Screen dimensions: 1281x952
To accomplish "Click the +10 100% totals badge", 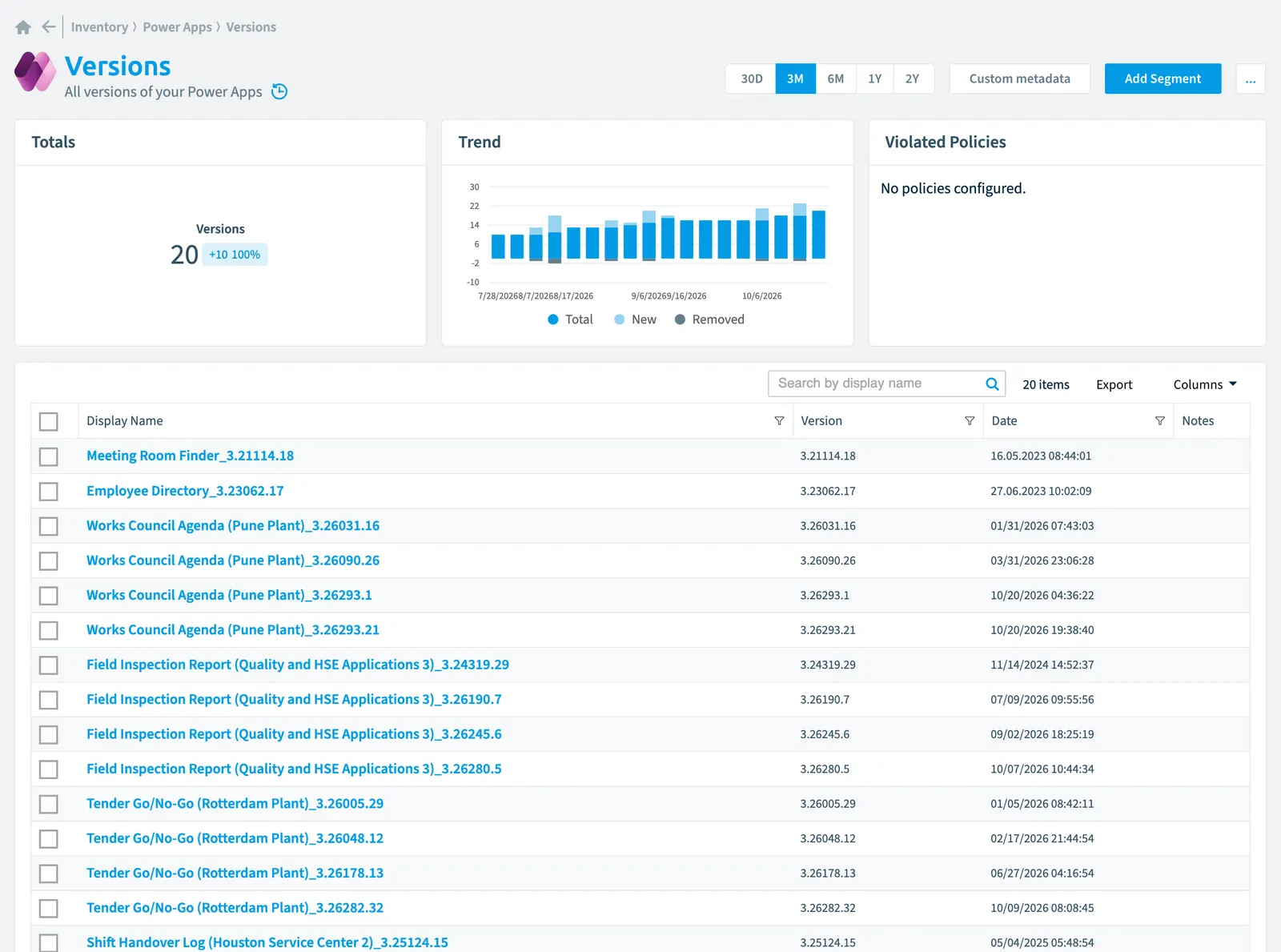I will coord(235,255).
